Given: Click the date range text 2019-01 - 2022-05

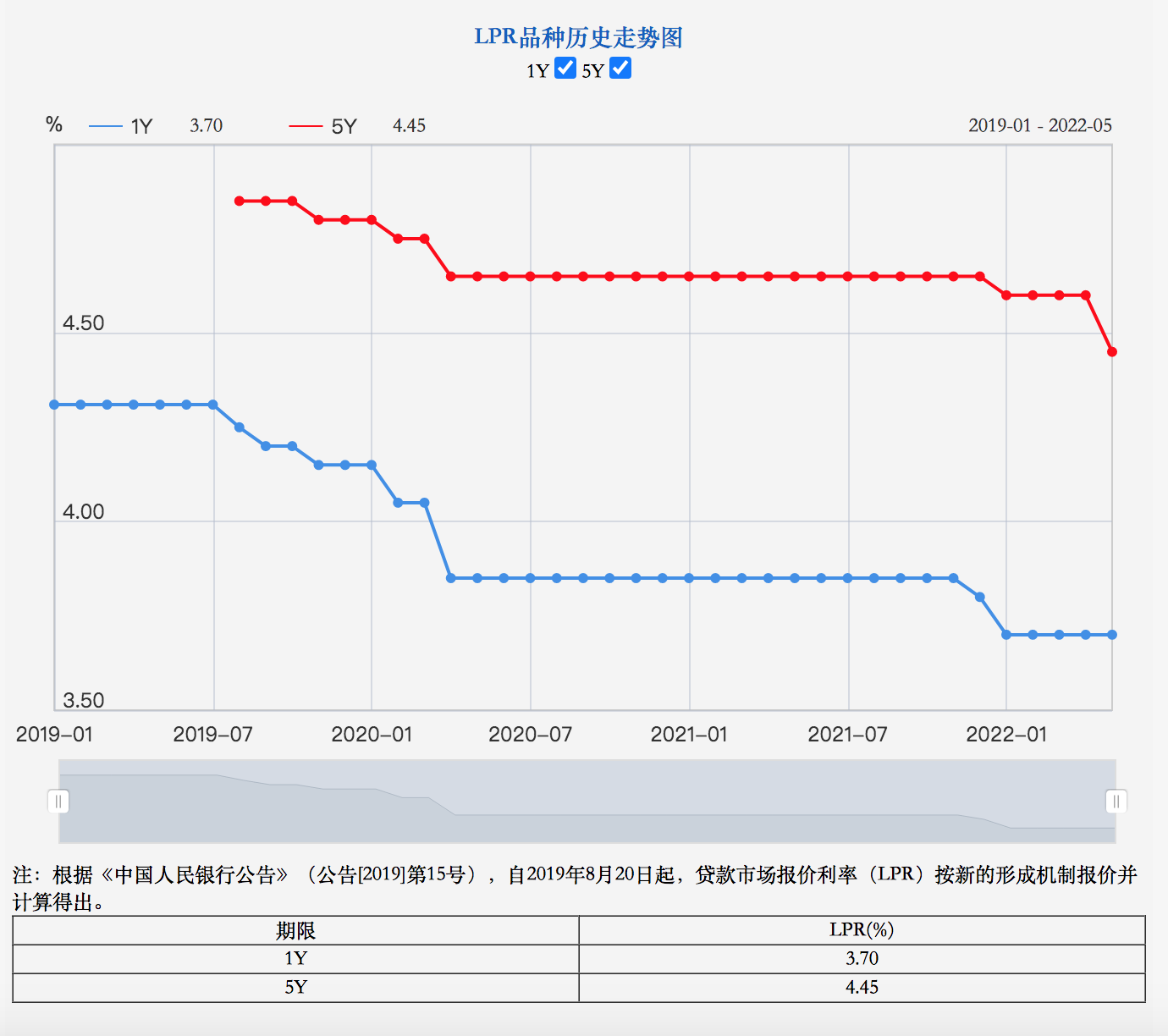Looking at the screenshot, I should [x=1041, y=125].
